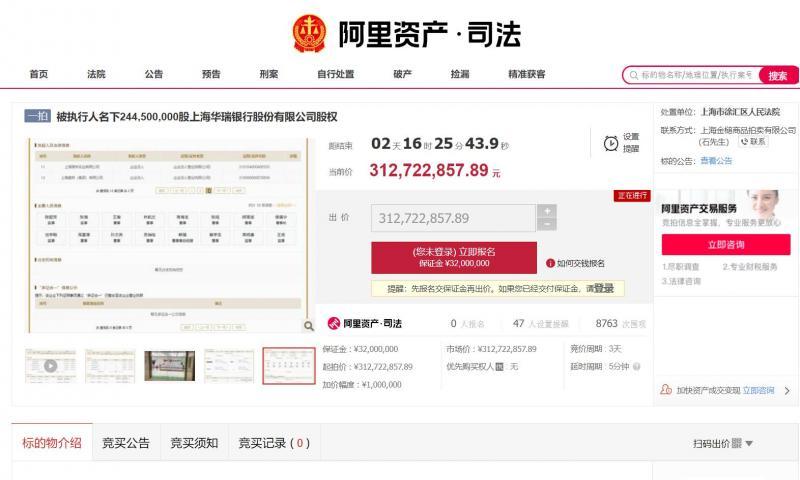The width and height of the screenshot is (800, 480).
Task: Click the 47 人设置提醒 count
Action: (540, 323)
